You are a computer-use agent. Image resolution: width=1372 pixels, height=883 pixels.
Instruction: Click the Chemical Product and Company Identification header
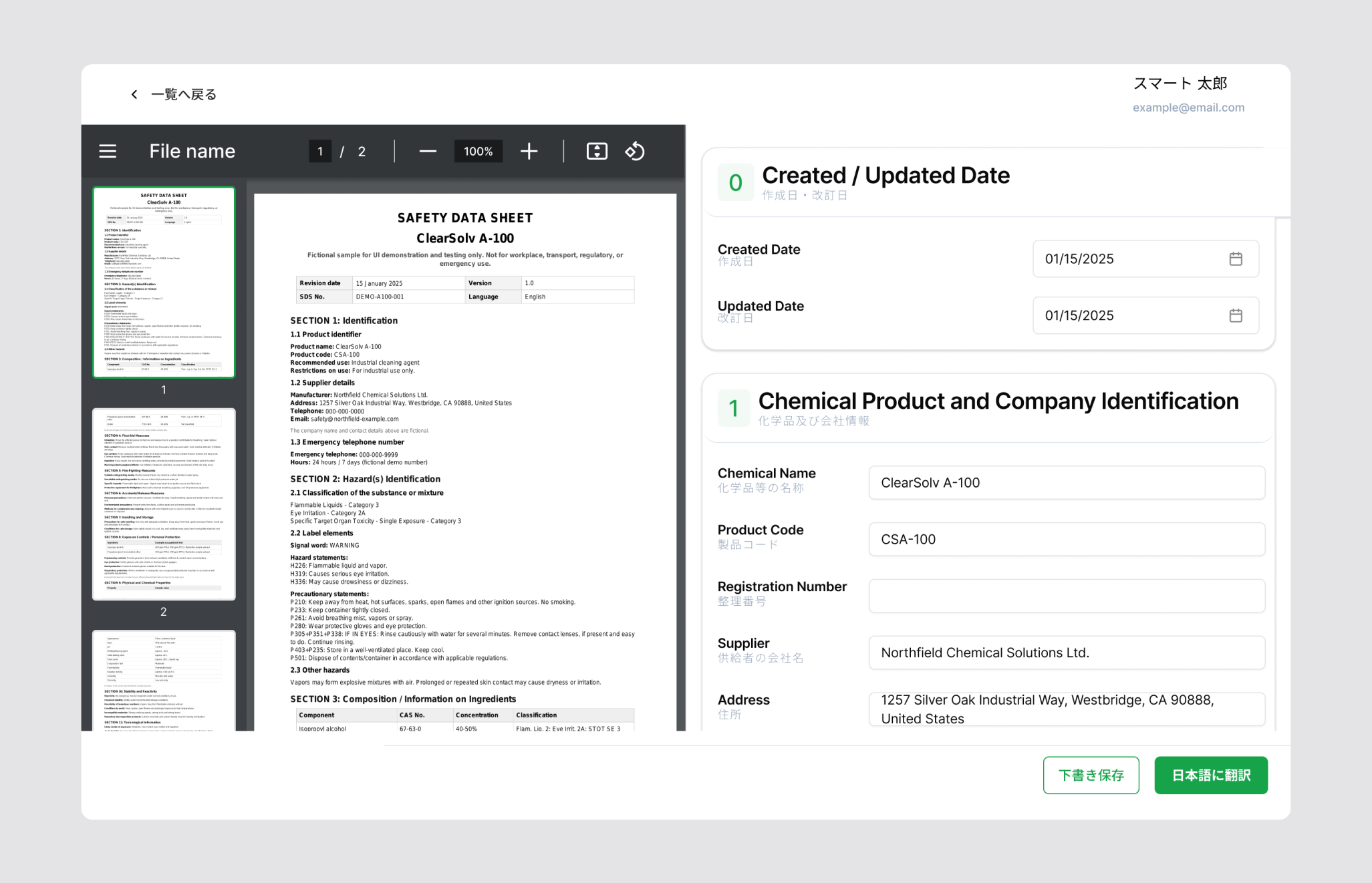pos(998,401)
